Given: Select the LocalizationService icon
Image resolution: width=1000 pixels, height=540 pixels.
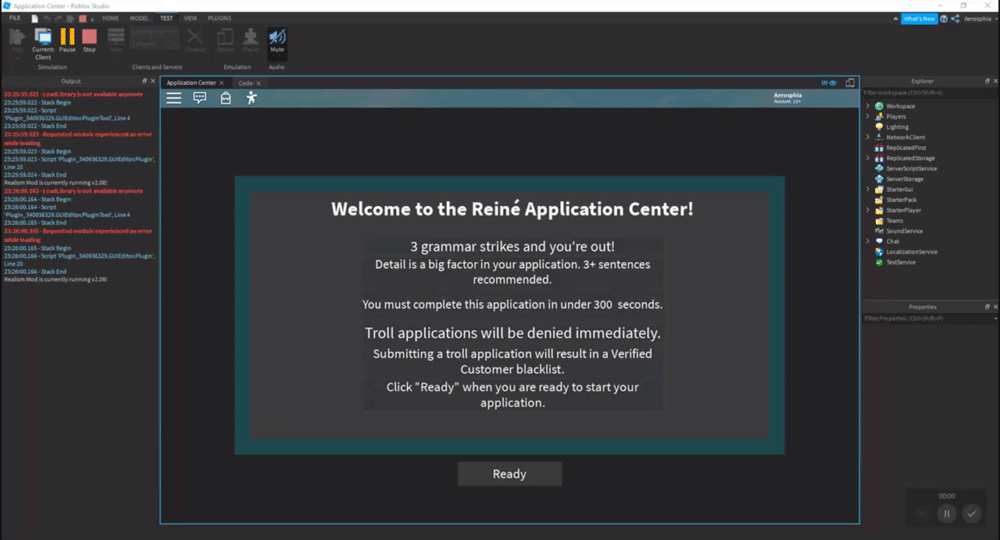Looking at the screenshot, I should coord(879,252).
